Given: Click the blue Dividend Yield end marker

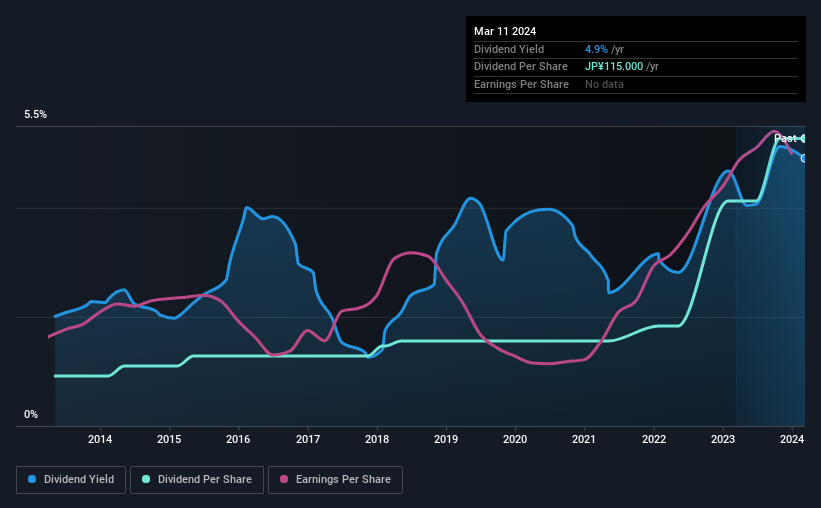Looking at the screenshot, I should pos(804,158).
